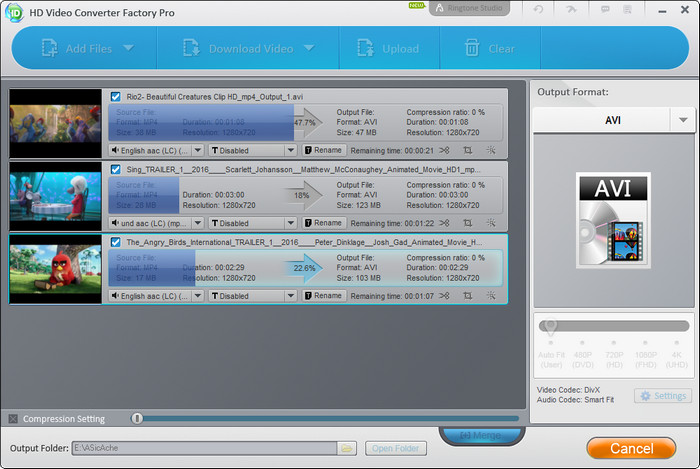Click Add Files in the top toolbar
This screenshot has width=700, height=469.
tap(77, 48)
